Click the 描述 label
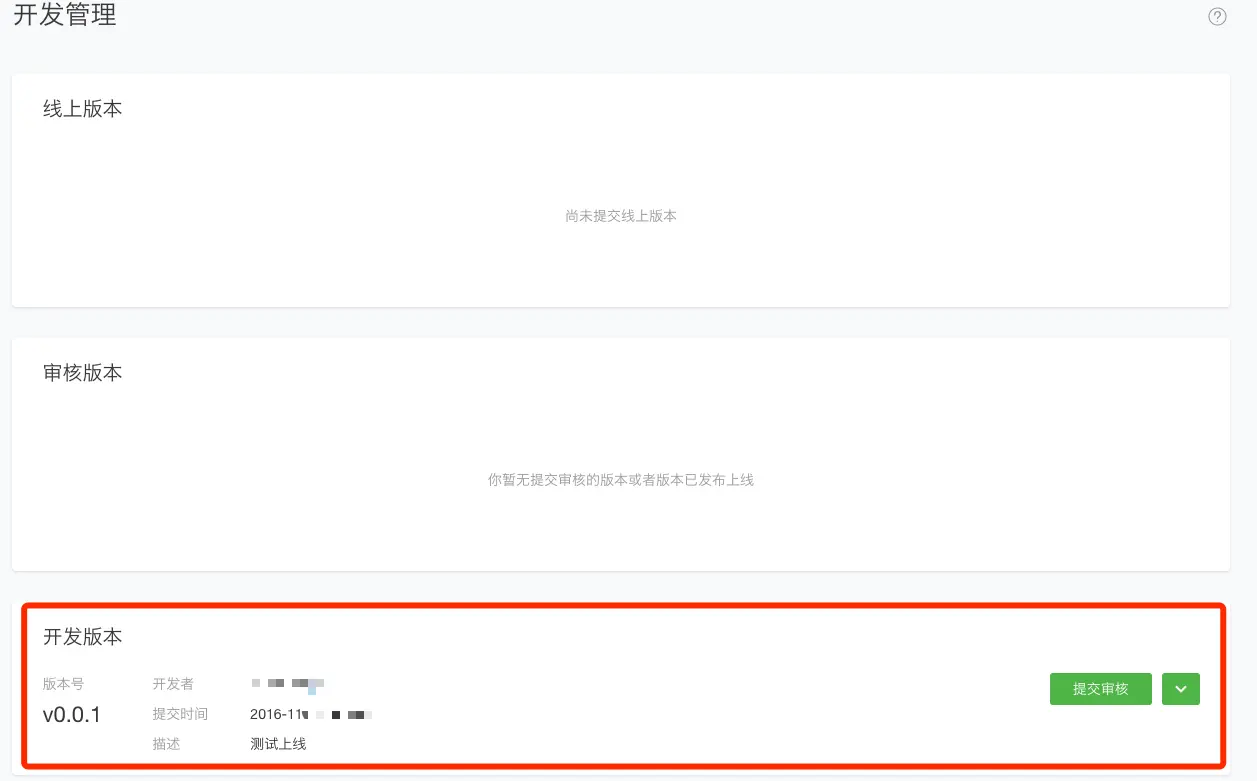The width and height of the screenshot is (1257, 781). click(166, 744)
